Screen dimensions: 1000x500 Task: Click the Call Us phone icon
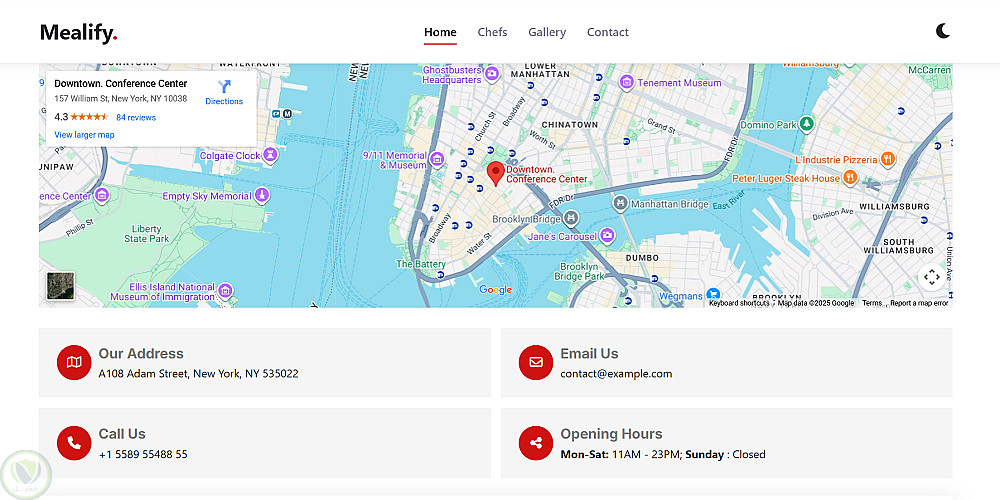[74, 443]
